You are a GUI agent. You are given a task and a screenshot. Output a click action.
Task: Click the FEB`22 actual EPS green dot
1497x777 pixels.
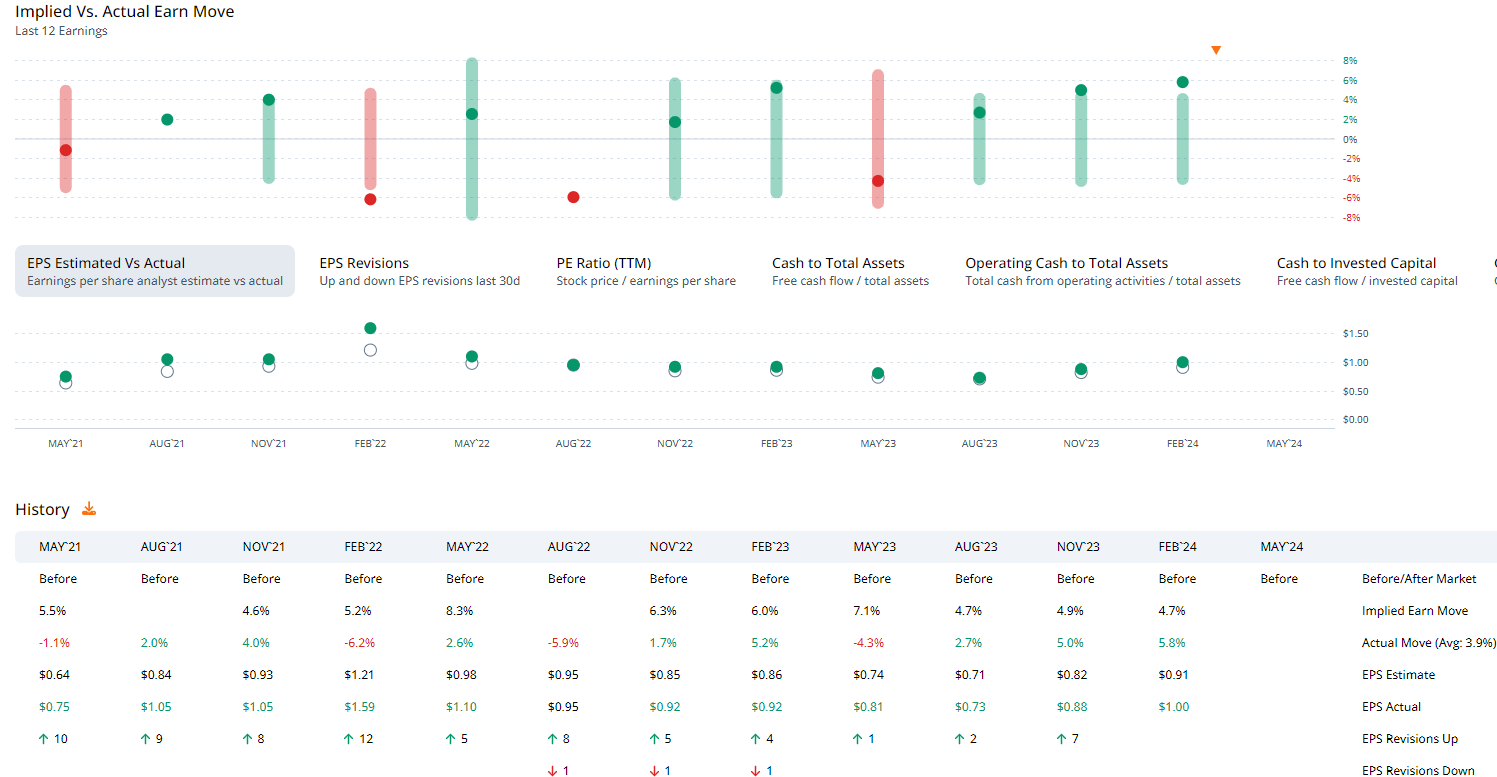[370, 328]
